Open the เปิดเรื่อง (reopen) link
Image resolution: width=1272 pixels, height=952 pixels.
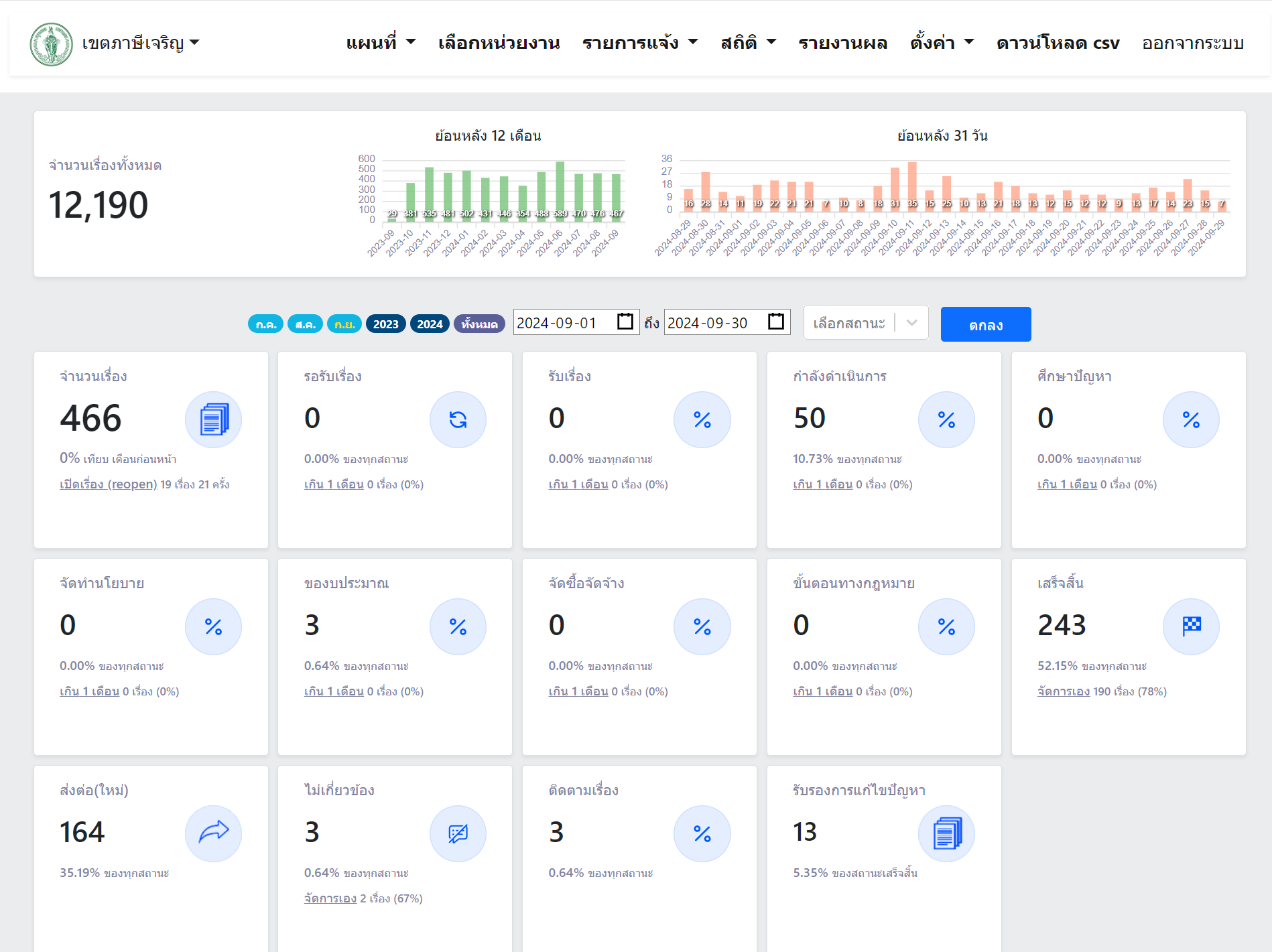(x=108, y=484)
